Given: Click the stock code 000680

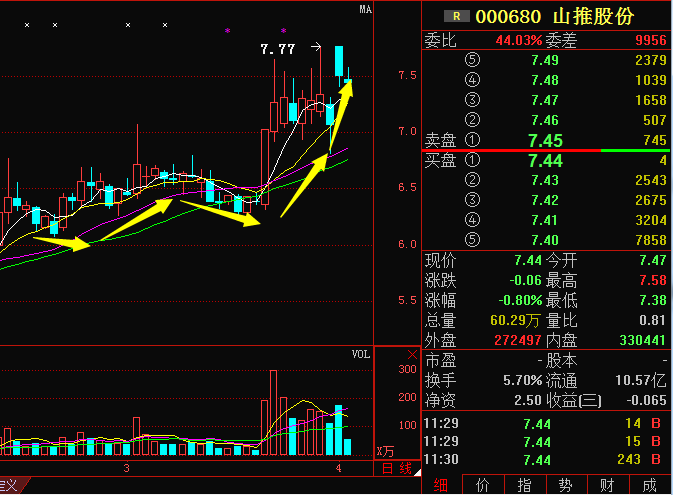Looking at the screenshot, I should 508,16.
